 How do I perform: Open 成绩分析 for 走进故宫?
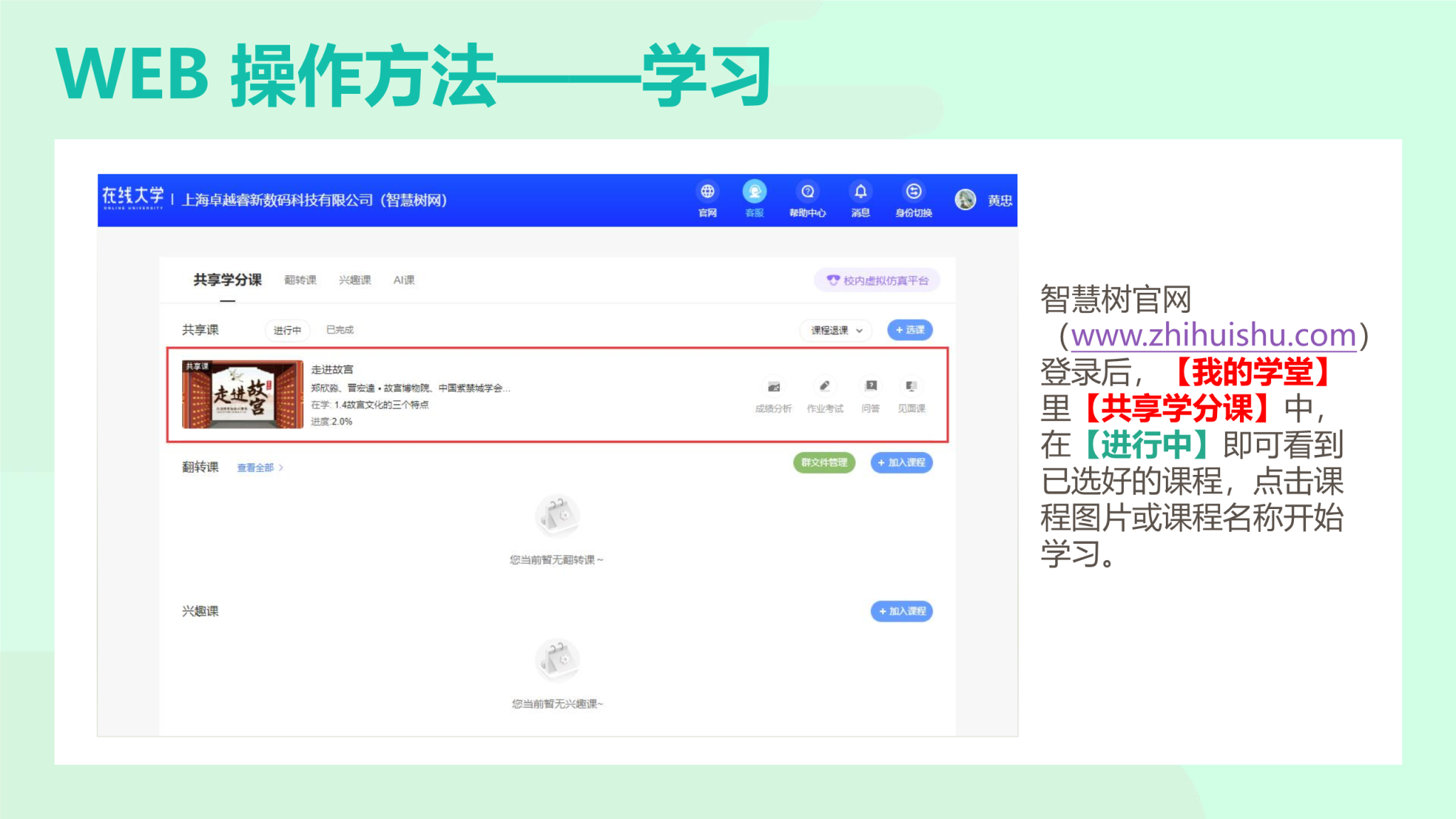(x=773, y=387)
